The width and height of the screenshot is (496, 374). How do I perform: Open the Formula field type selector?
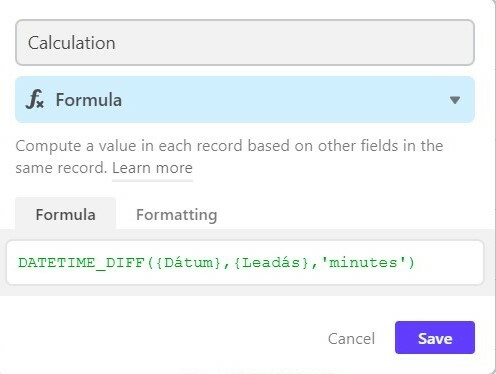click(245, 99)
